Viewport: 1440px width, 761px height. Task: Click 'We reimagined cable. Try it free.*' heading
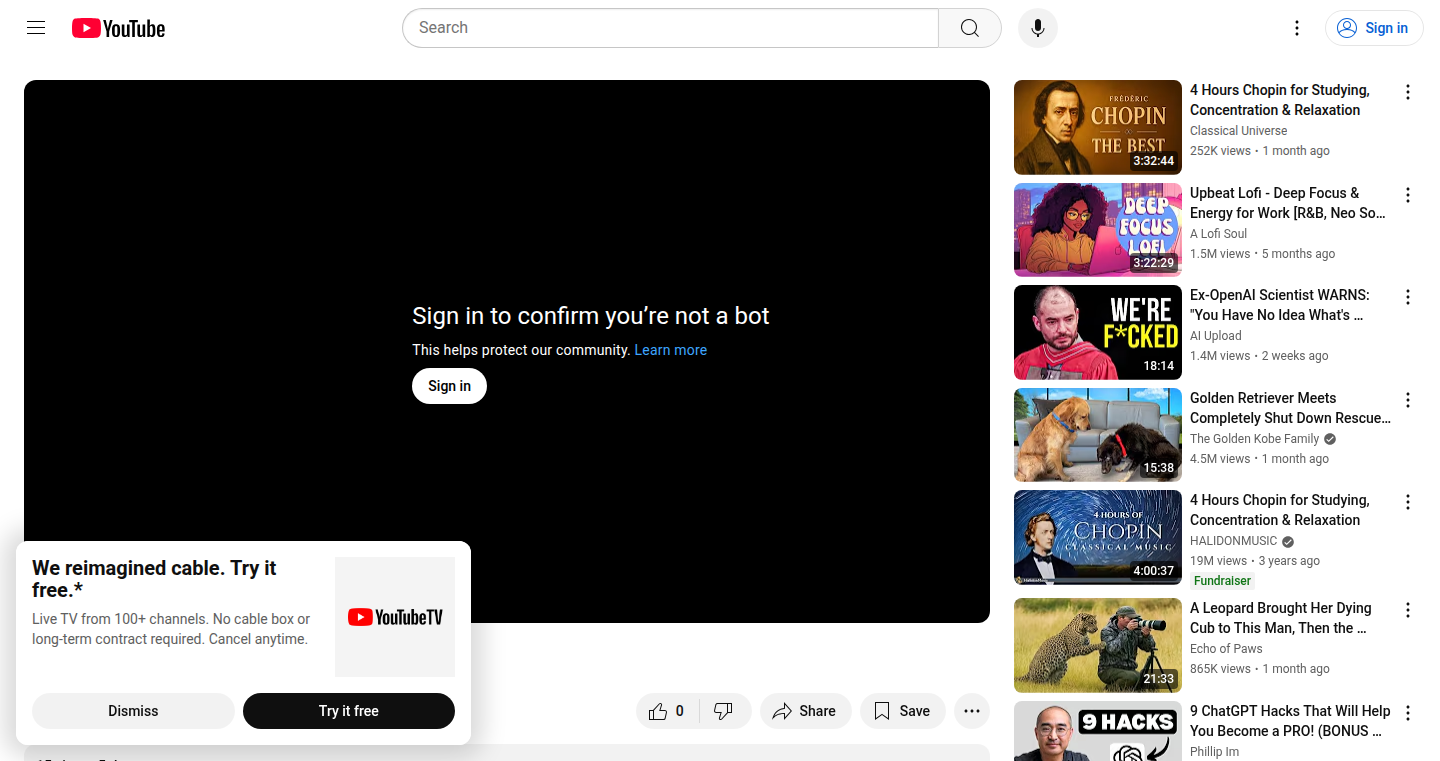click(154, 579)
